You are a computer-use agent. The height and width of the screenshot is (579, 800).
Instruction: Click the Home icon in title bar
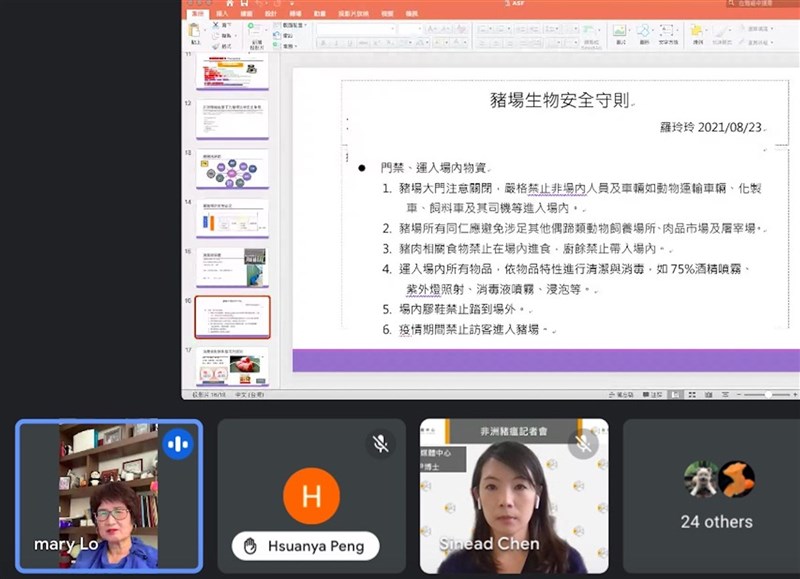pos(230,4)
